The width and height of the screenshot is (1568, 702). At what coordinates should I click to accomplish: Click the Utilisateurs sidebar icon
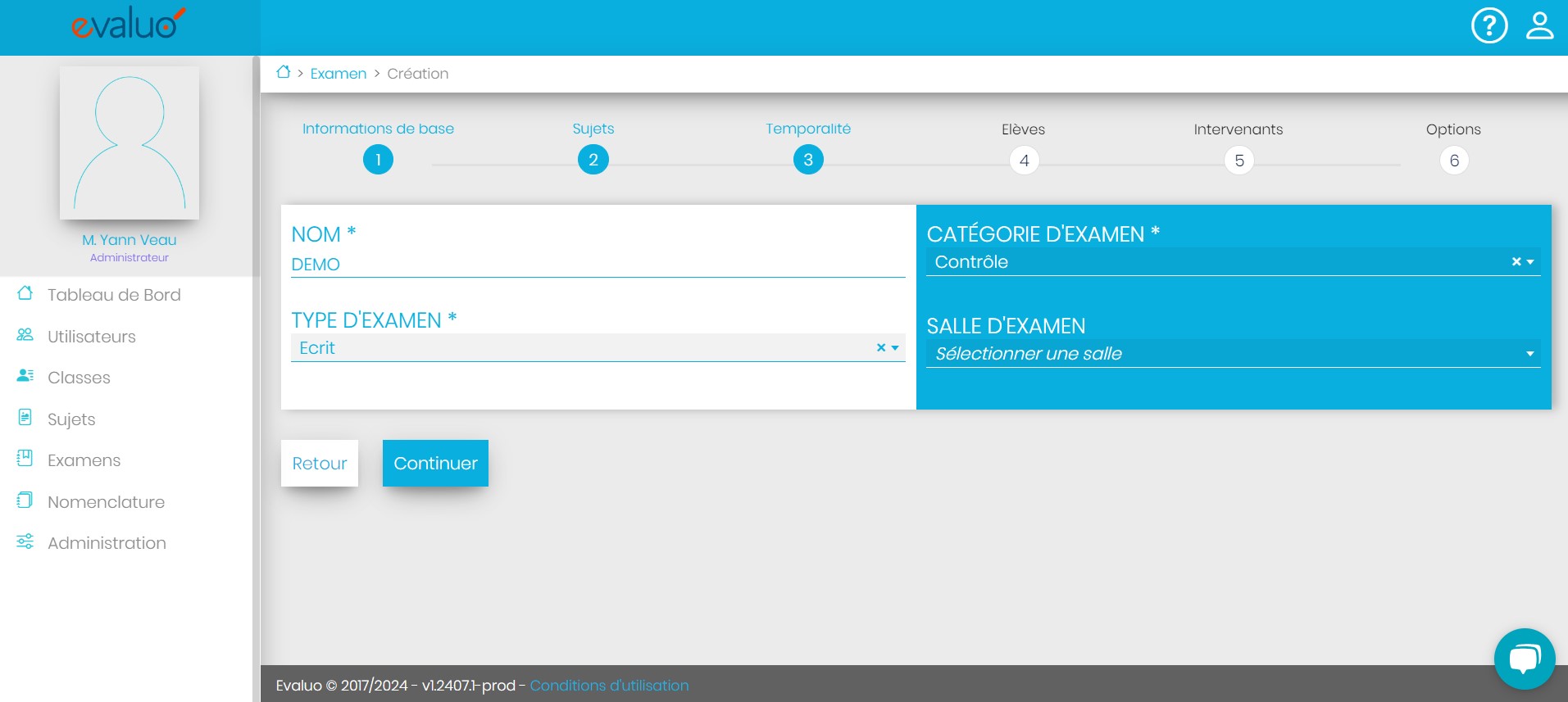point(25,335)
